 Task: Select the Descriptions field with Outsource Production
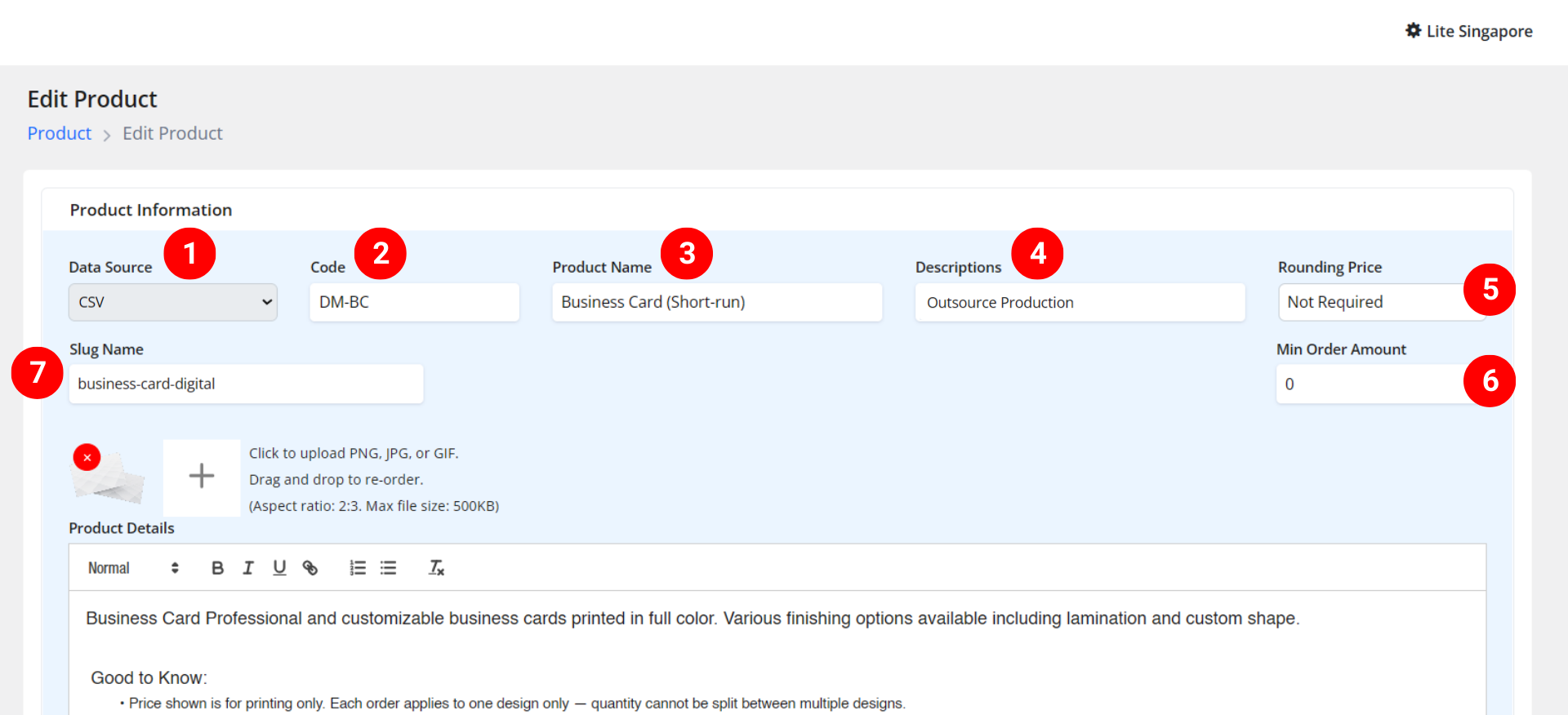tap(1079, 302)
